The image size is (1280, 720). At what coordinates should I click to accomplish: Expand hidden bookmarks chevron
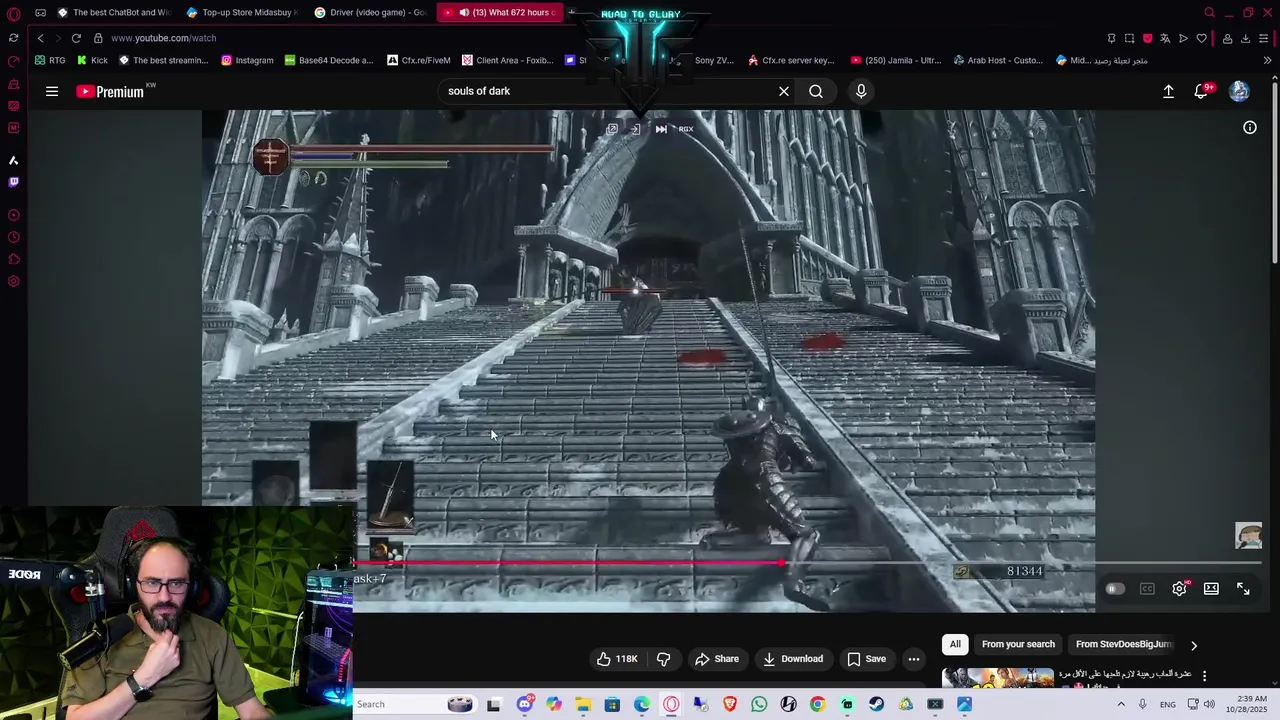click(x=1267, y=60)
